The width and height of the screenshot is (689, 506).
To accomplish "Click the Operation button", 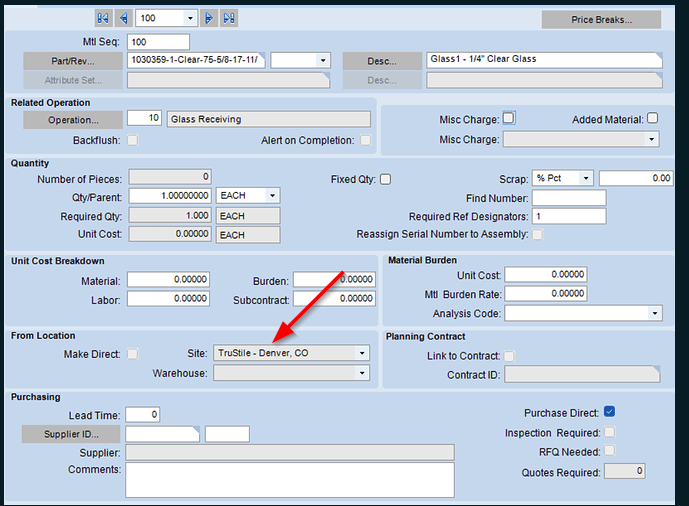I will pos(73,119).
